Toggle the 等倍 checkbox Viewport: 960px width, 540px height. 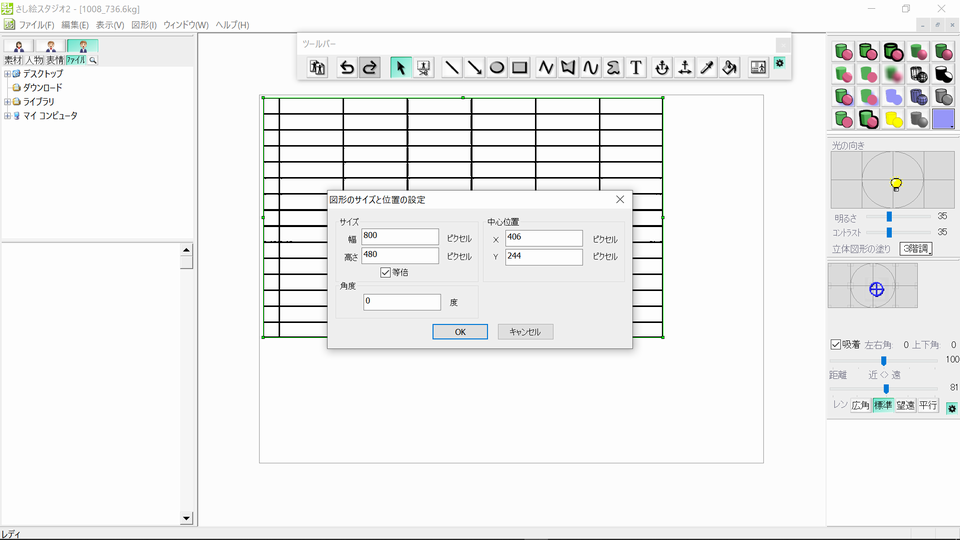pos(385,272)
